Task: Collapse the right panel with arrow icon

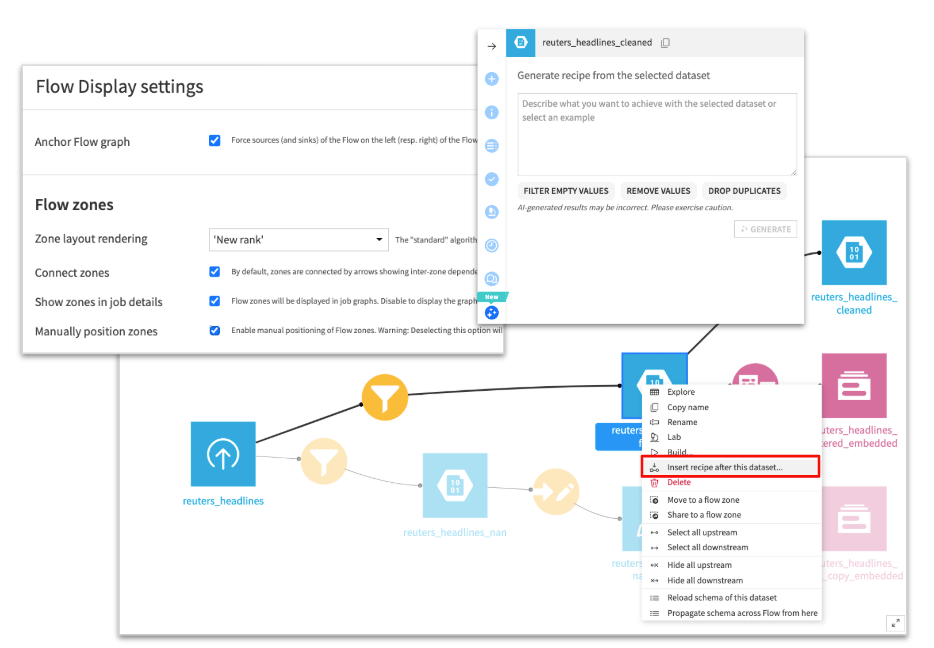Action: tap(491, 46)
